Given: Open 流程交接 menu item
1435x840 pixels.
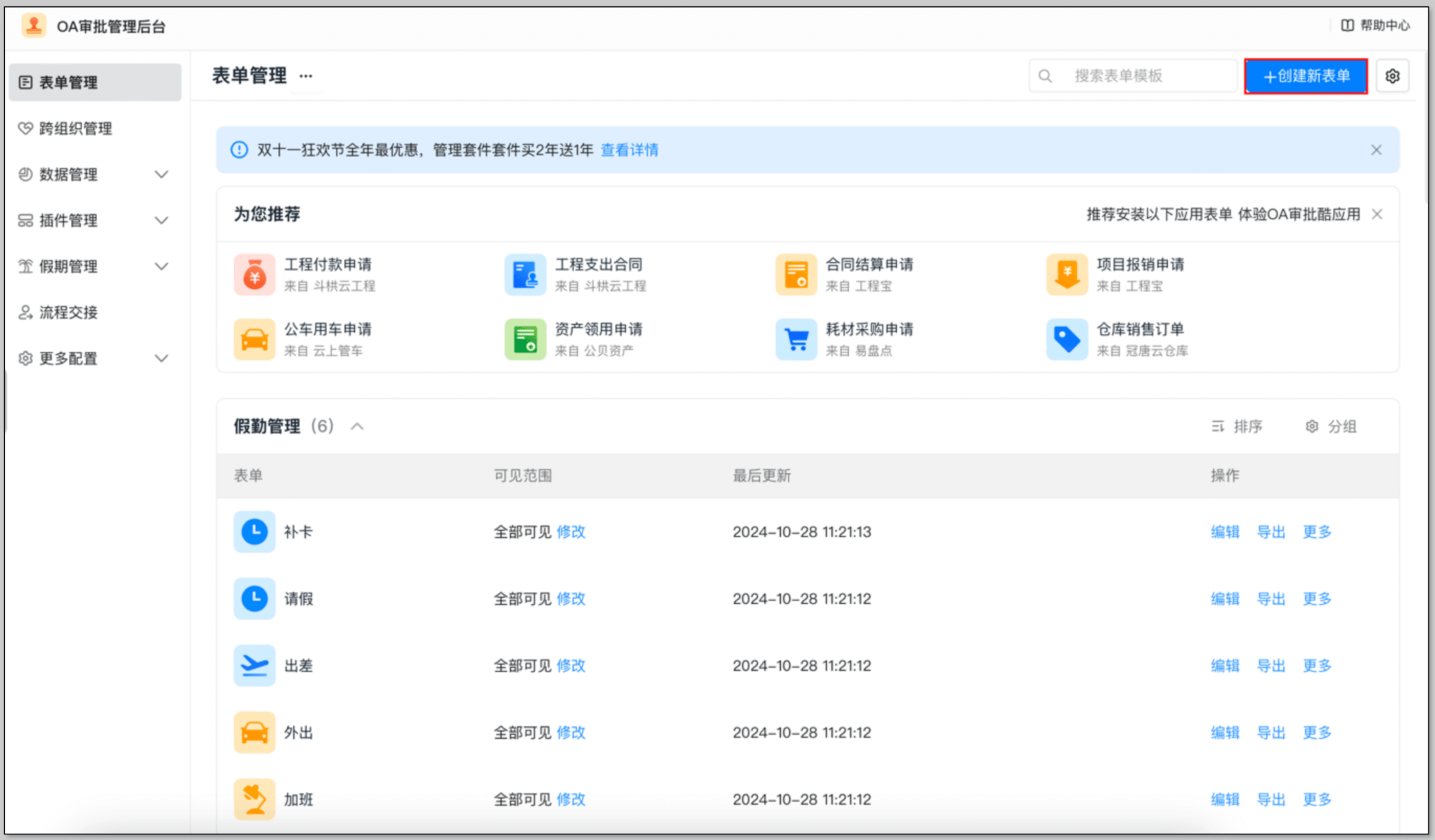Looking at the screenshot, I should point(68,312).
